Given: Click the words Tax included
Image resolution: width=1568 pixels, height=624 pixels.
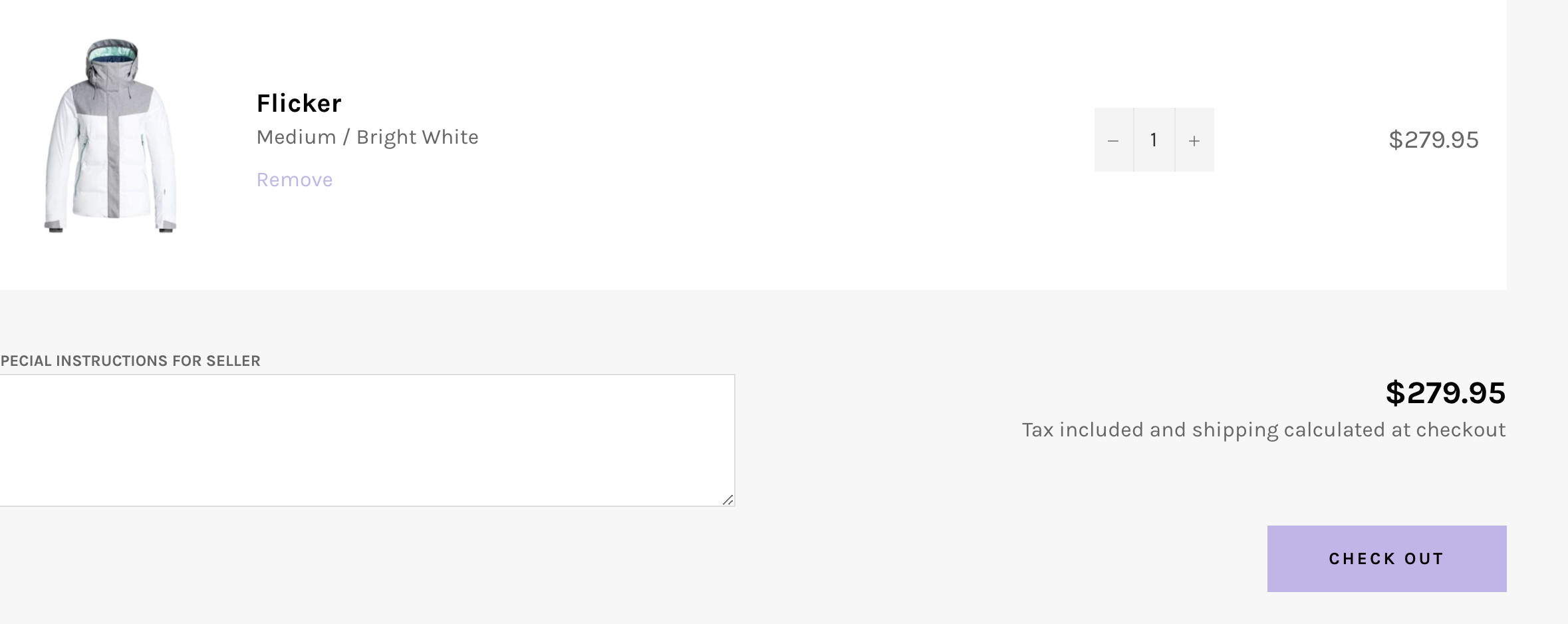Looking at the screenshot, I should pos(1083,430).
